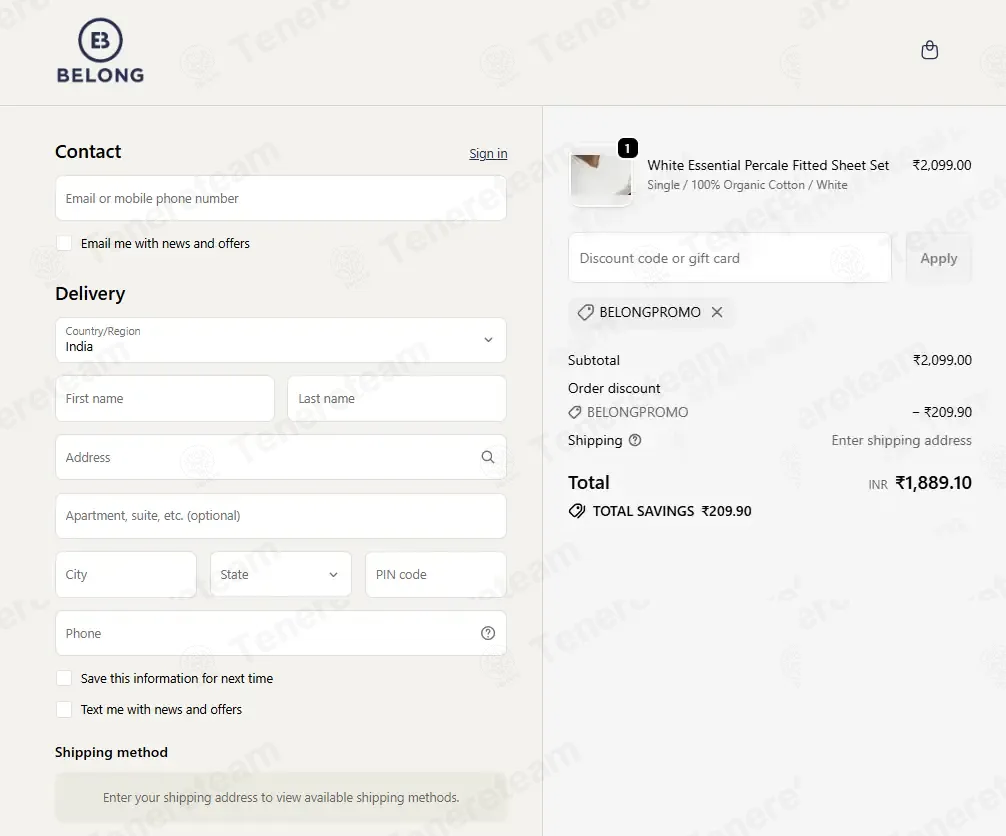Click the Apply discount button
The width and height of the screenshot is (1006, 836).
pyautogui.click(x=939, y=258)
